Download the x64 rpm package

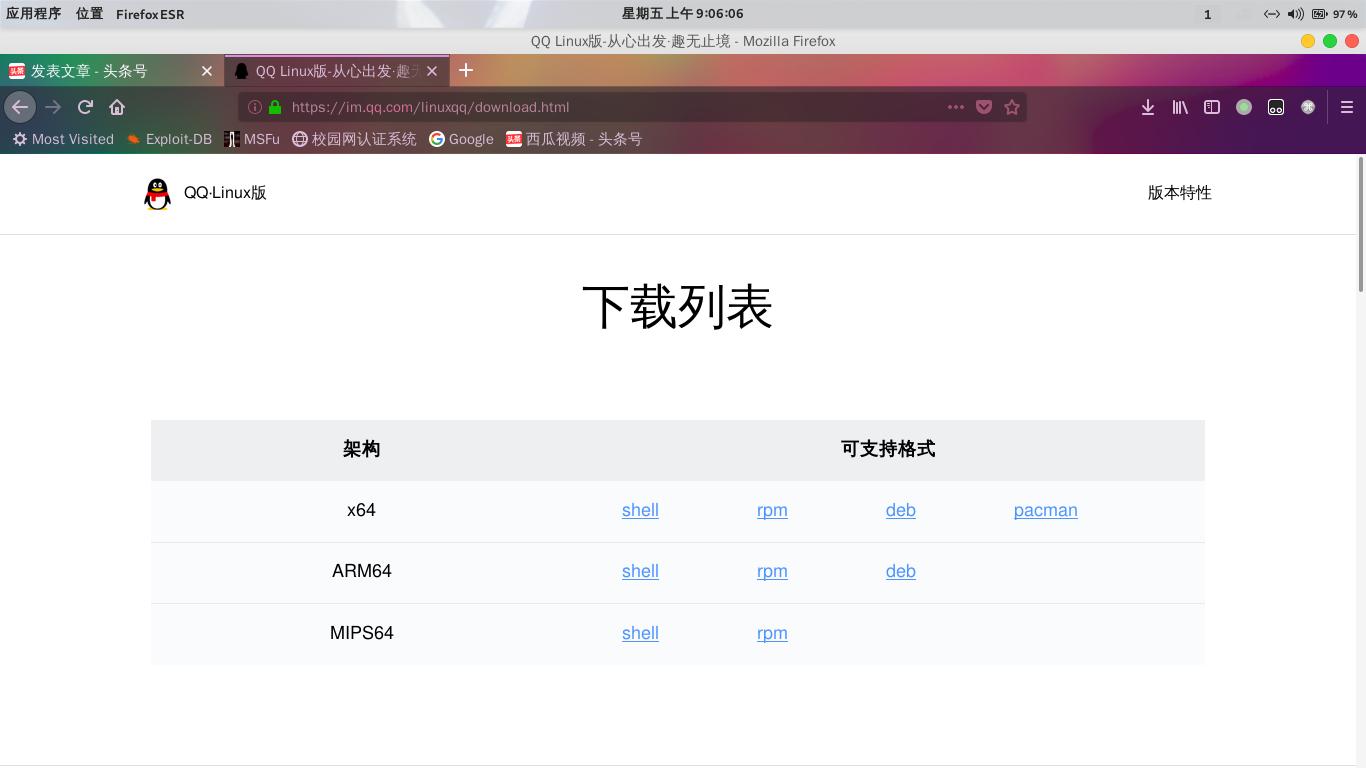[x=772, y=510]
